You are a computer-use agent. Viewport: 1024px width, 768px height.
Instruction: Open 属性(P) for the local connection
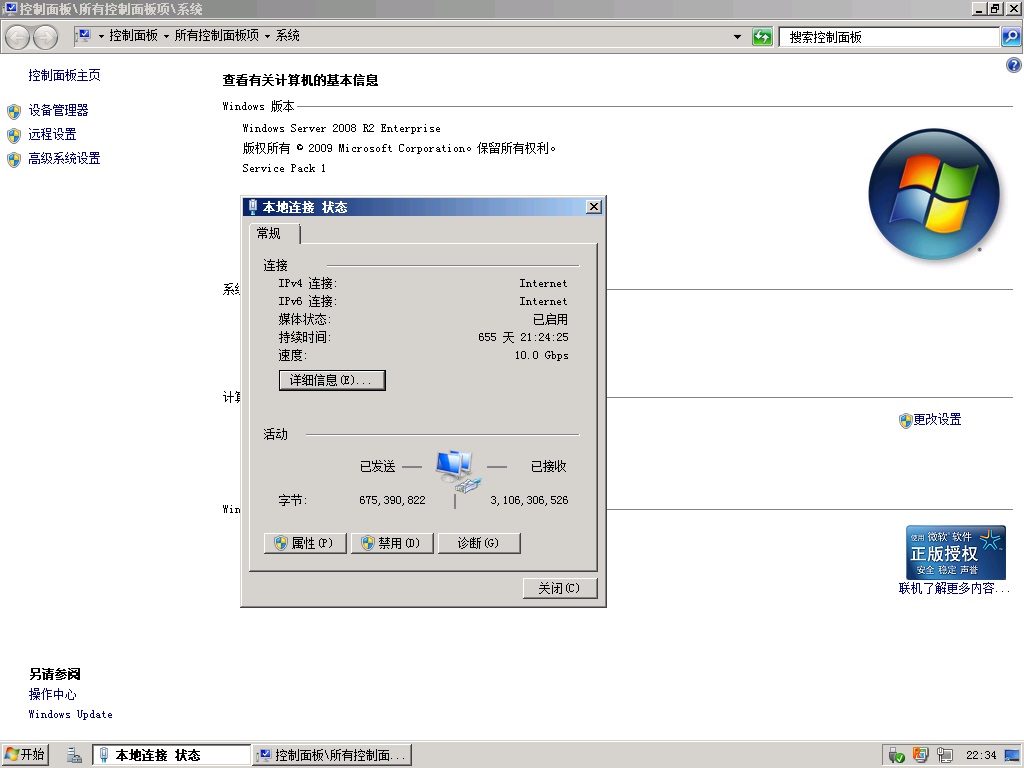click(305, 543)
